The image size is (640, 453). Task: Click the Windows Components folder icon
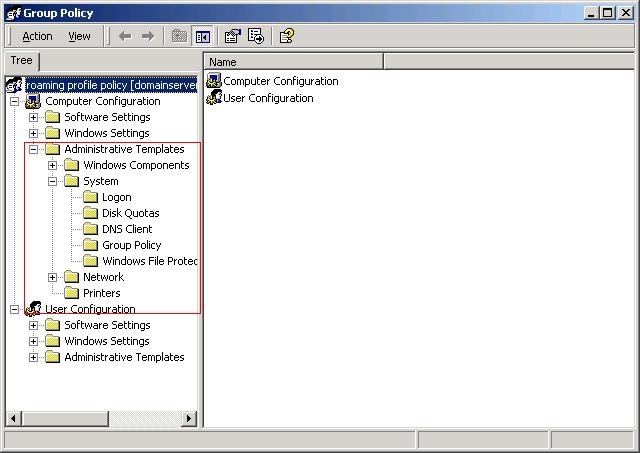[x=71, y=165]
